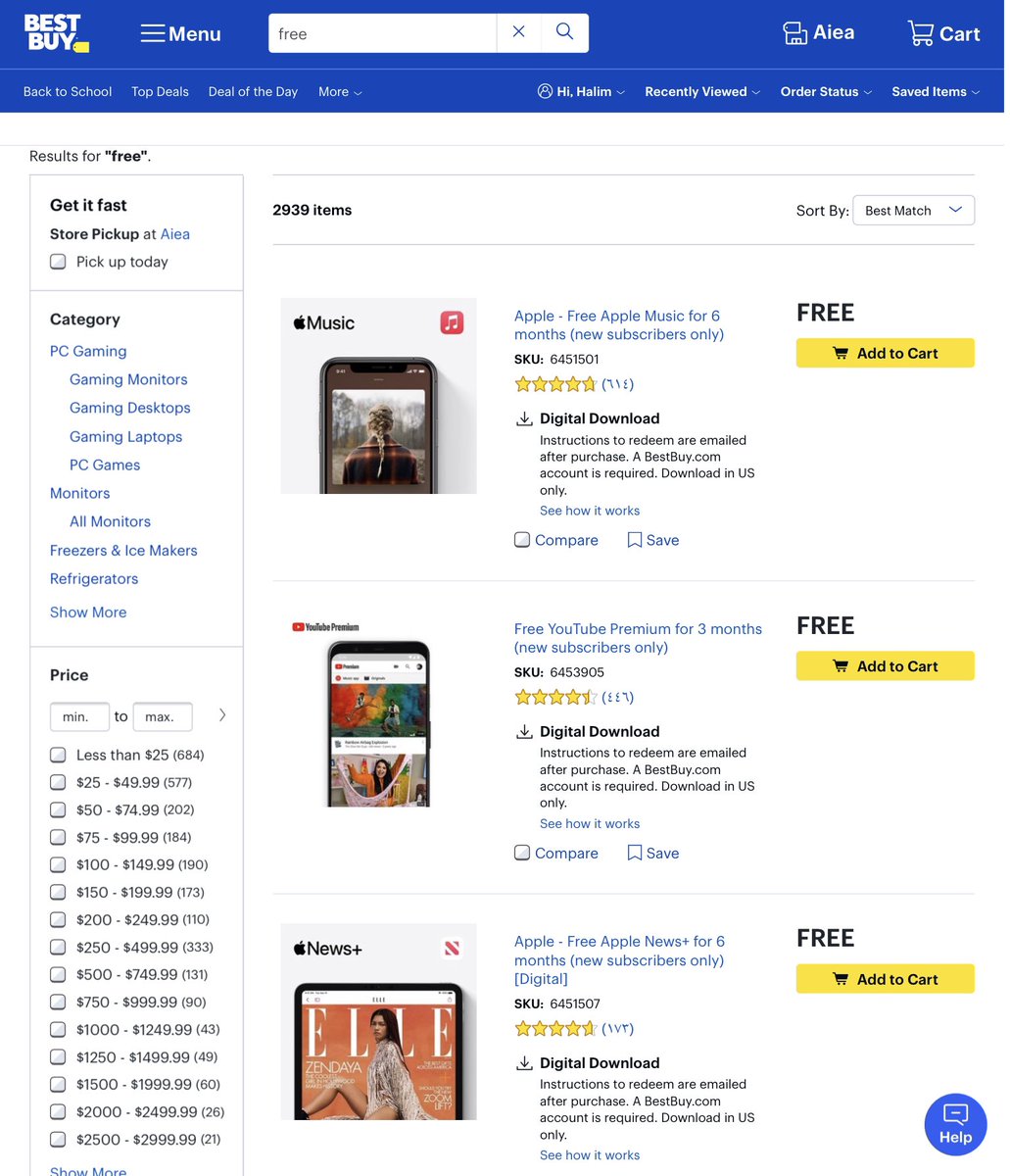This screenshot has height=1176, width=1010.
Task: Open Free Apple Music product title
Action: coord(619,325)
